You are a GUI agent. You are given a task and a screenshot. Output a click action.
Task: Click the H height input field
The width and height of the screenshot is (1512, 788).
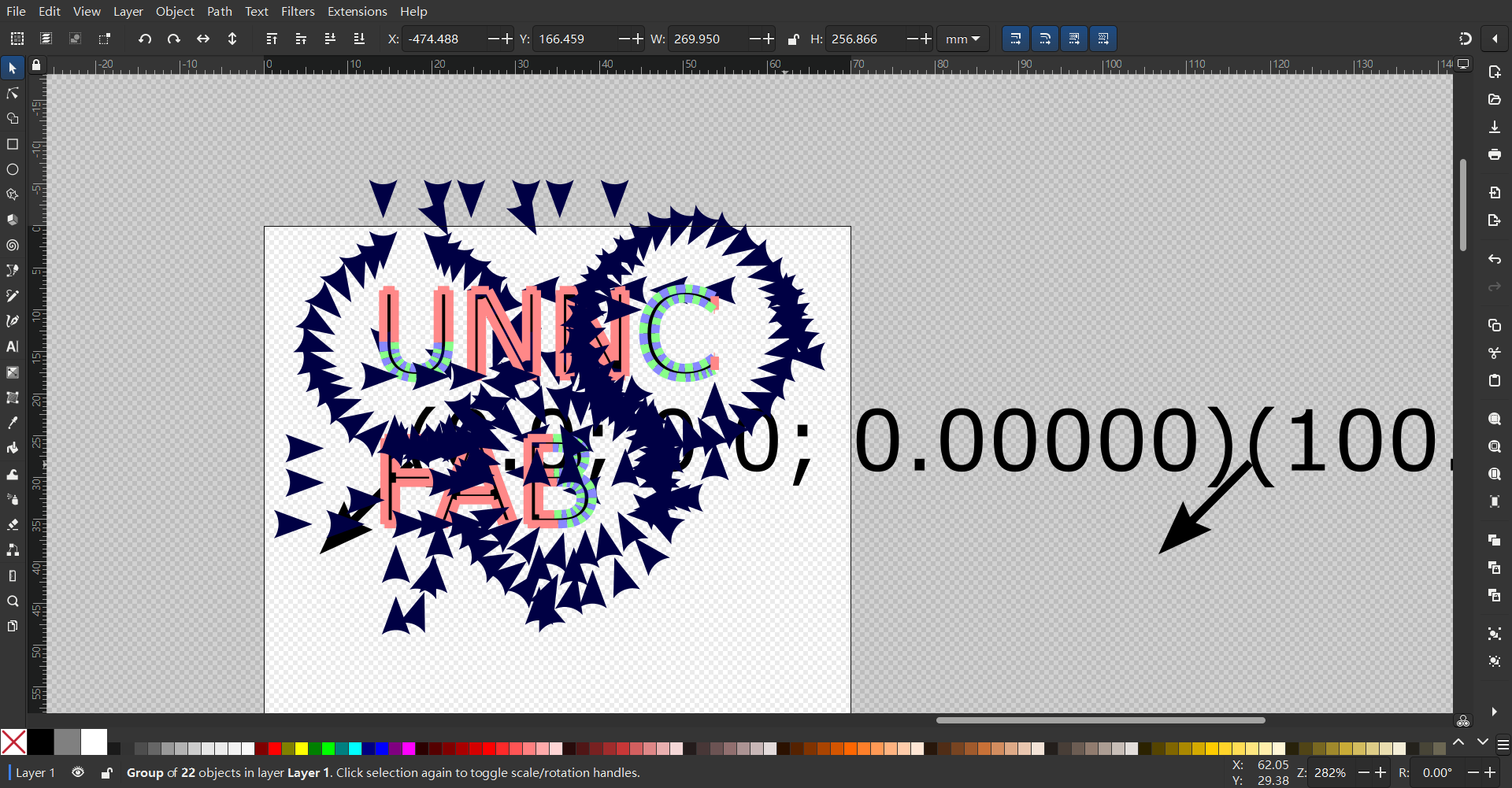click(865, 39)
